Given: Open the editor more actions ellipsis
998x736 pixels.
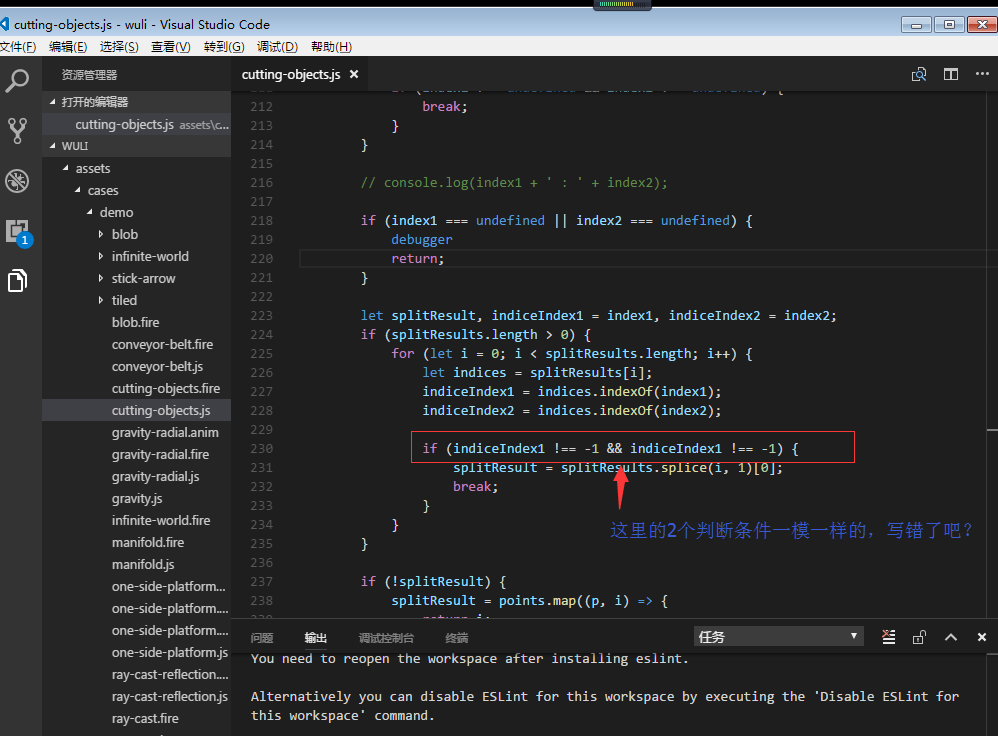Looking at the screenshot, I should (982, 74).
